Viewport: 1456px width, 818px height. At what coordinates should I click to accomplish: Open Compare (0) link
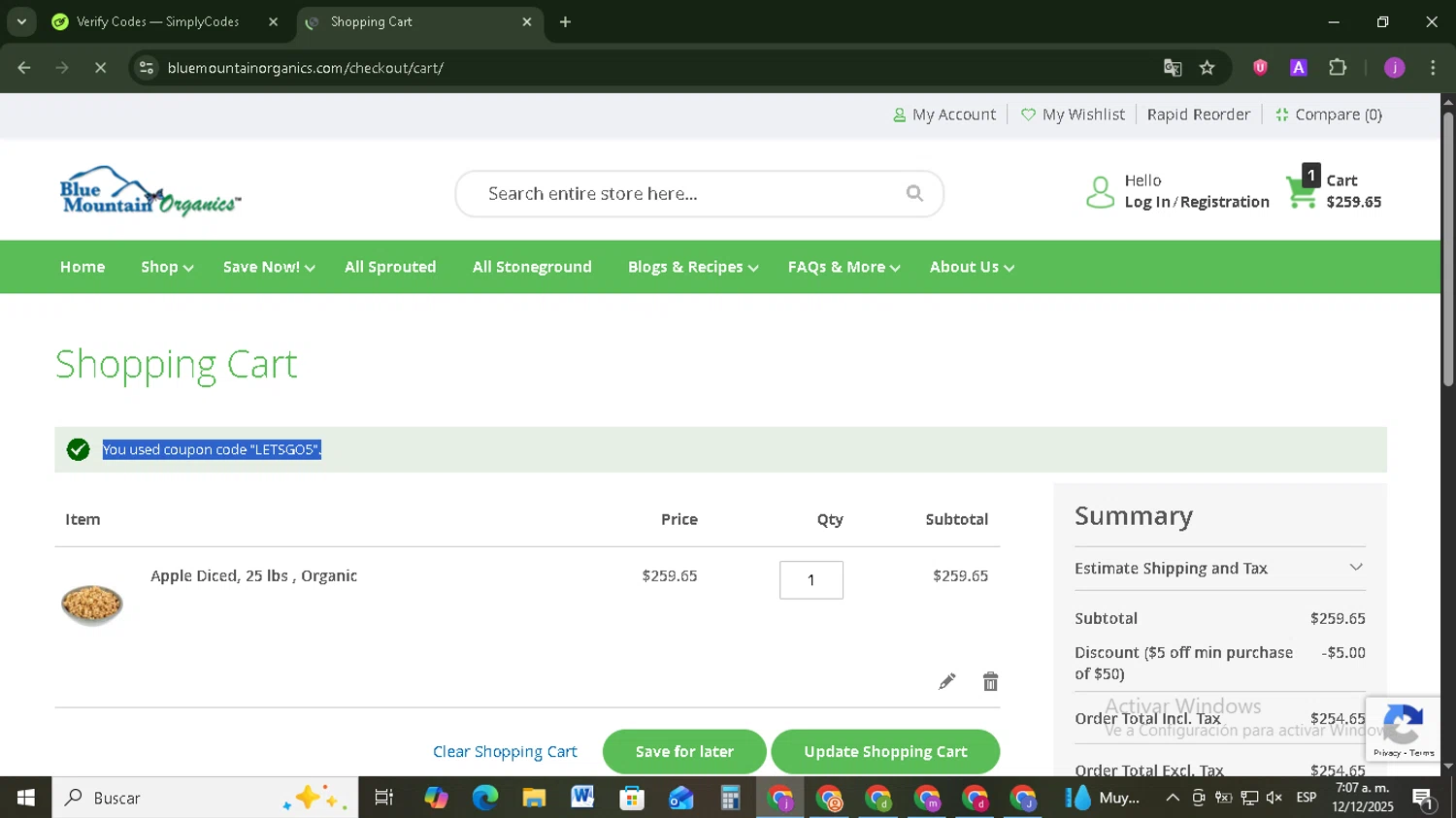coord(1329,115)
